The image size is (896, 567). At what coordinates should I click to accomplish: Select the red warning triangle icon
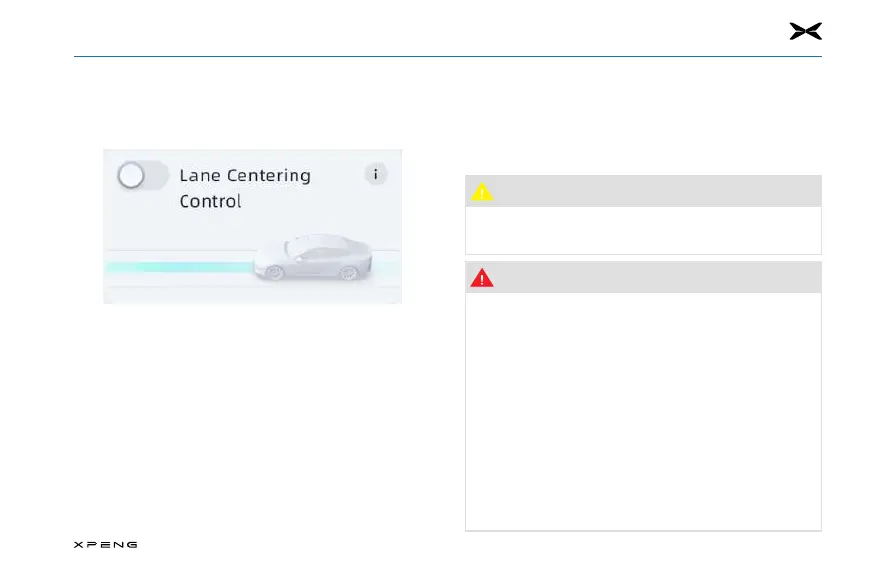click(482, 278)
